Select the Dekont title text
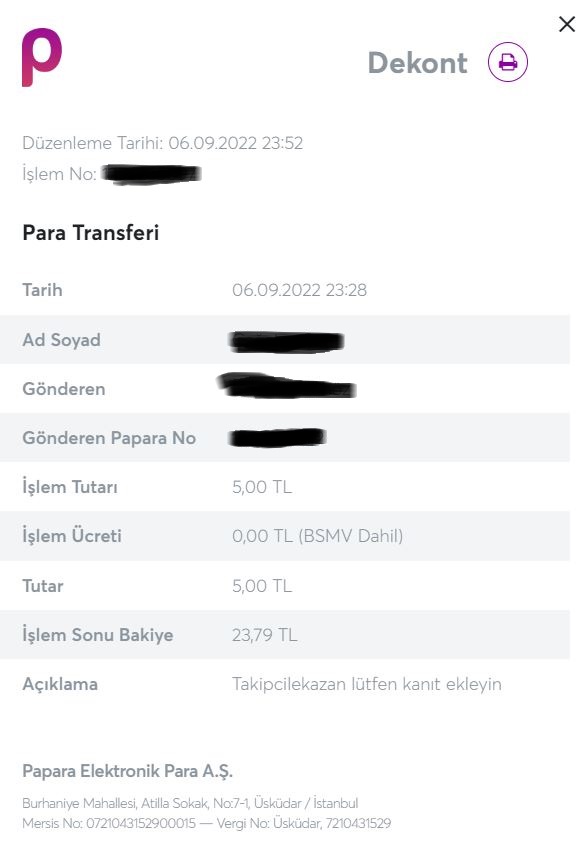The image size is (580, 841). click(x=417, y=63)
